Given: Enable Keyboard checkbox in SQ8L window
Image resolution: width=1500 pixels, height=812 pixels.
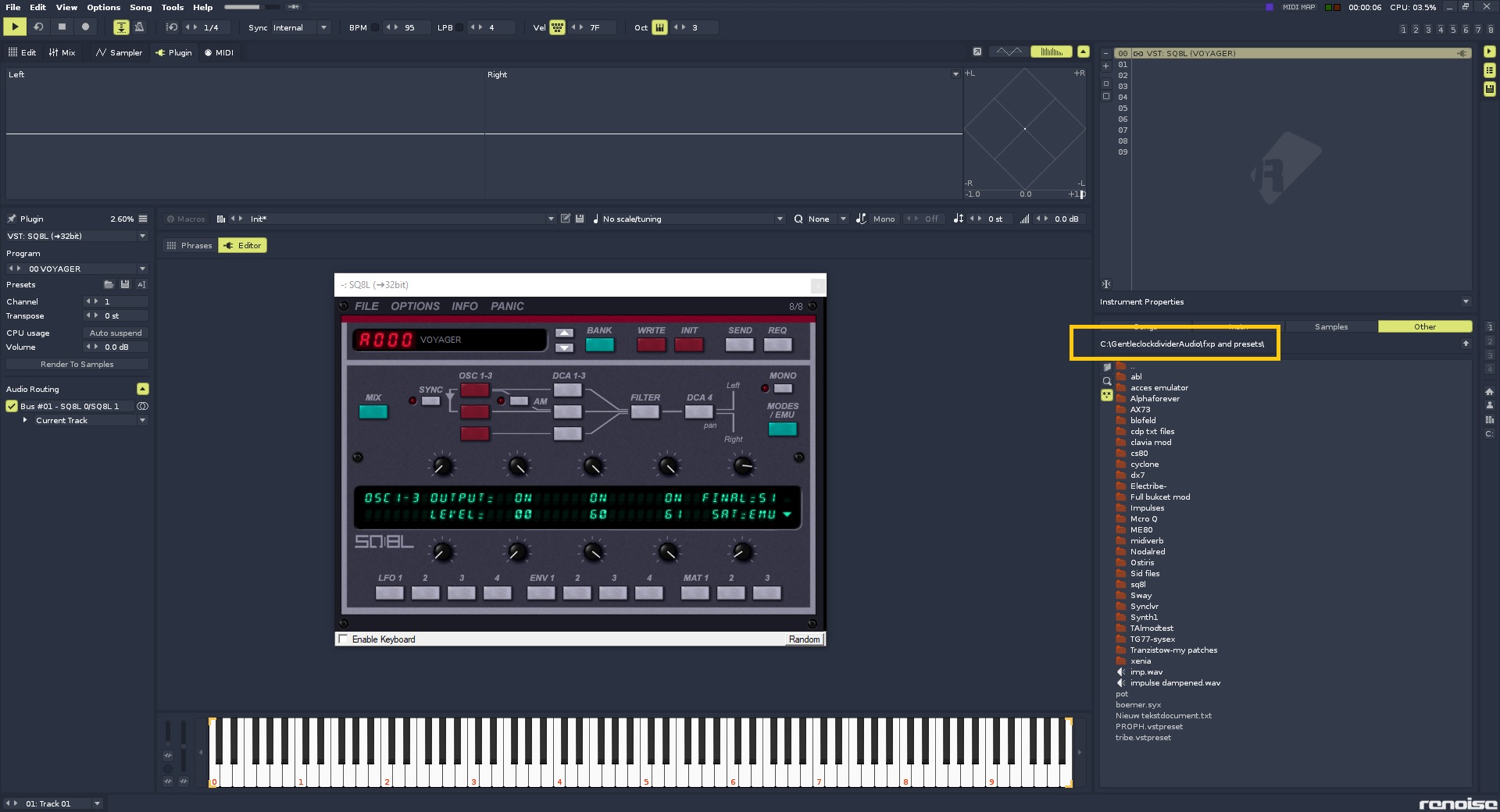Looking at the screenshot, I should pyautogui.click(x=343, y=639).
